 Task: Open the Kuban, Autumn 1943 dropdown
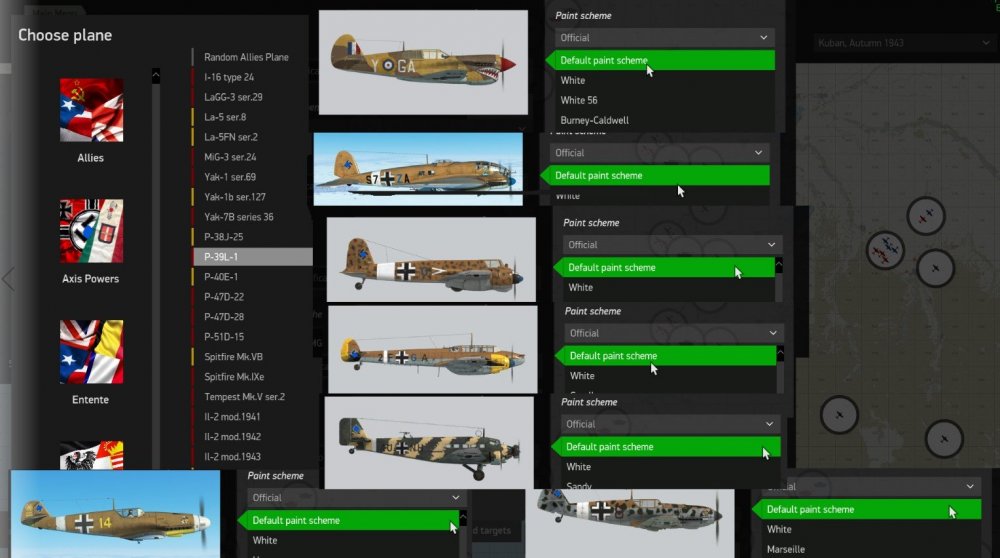pyautogui.click(x=903, y=43)
